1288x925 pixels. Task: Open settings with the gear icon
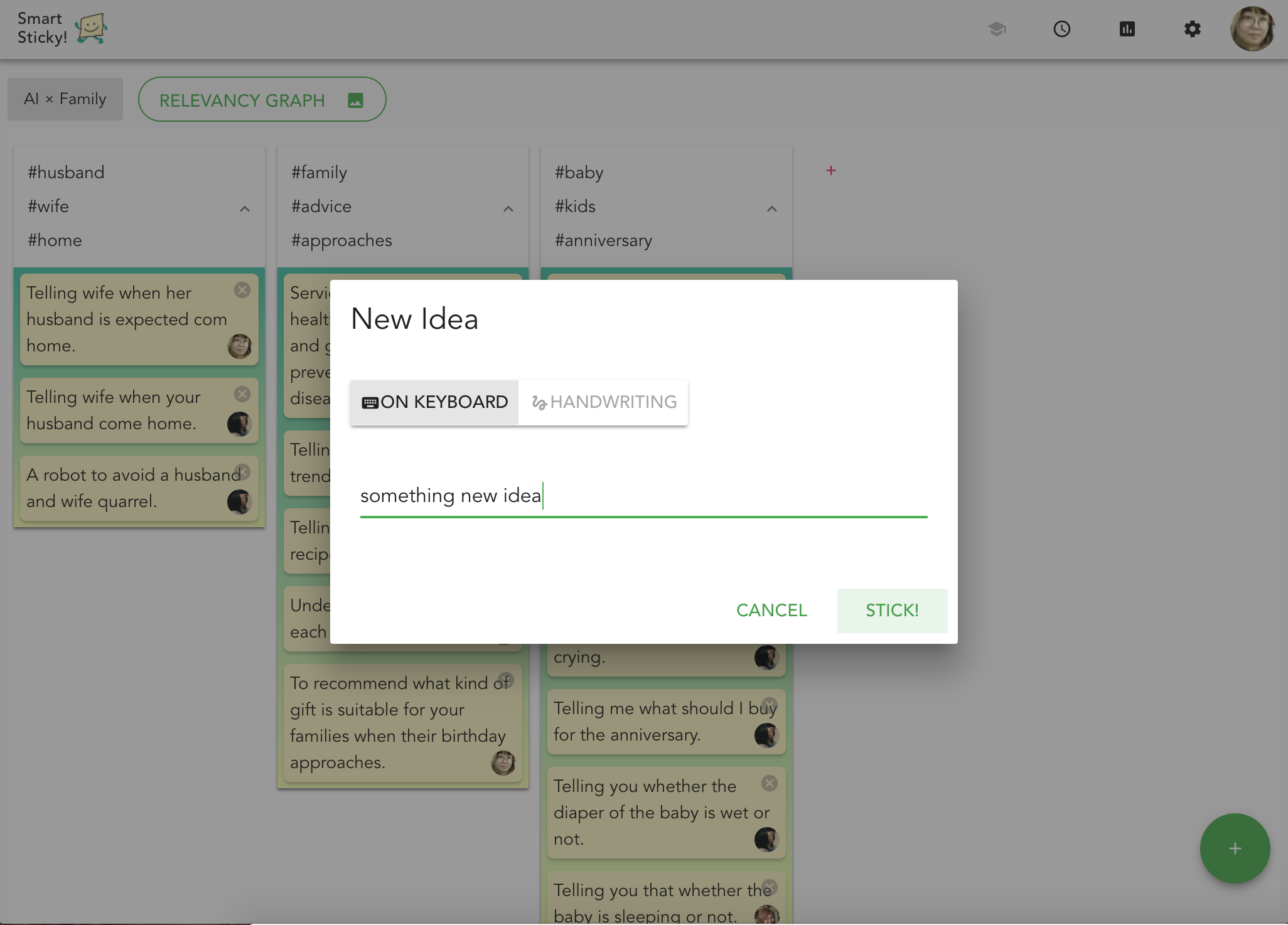(x=1192, y=29)
